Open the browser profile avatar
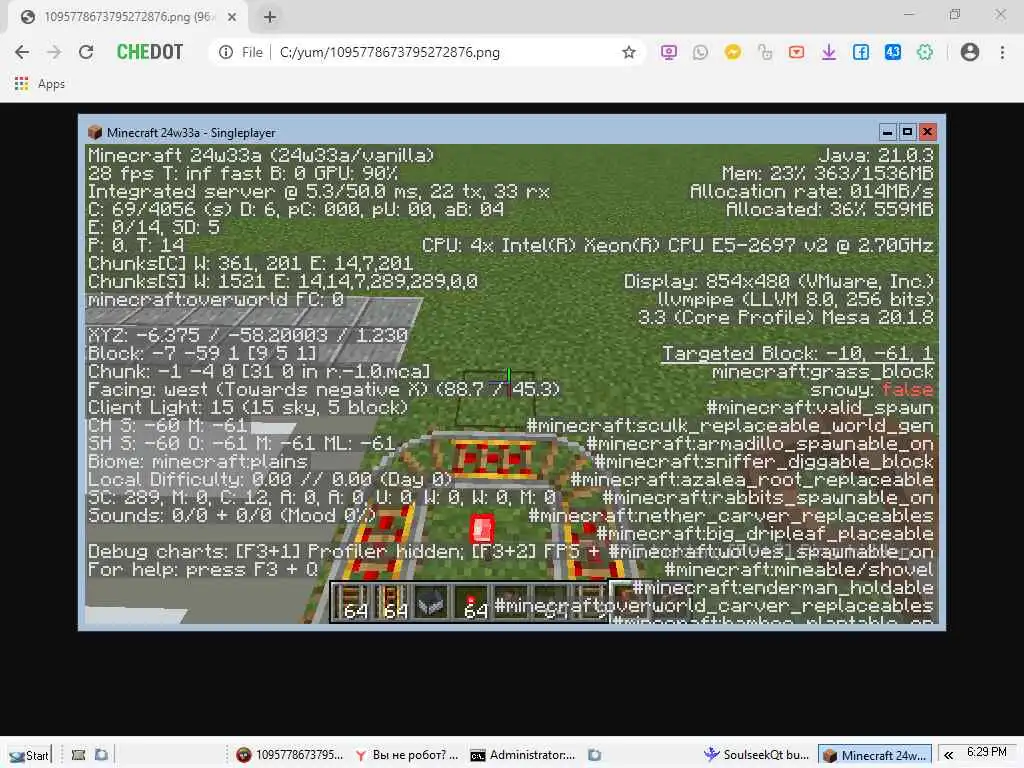 [x=970, y=52]
